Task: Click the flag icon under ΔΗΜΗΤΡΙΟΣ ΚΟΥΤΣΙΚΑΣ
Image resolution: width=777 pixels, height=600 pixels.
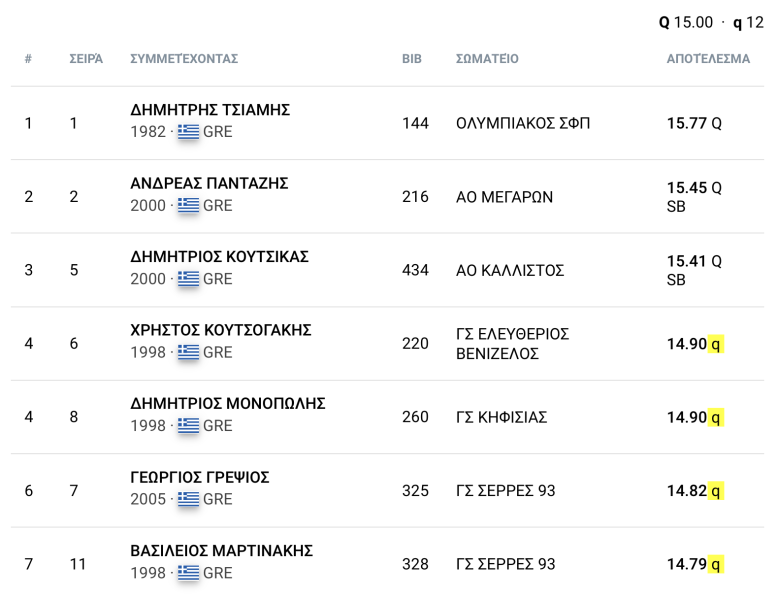Action: pos(188,279)
